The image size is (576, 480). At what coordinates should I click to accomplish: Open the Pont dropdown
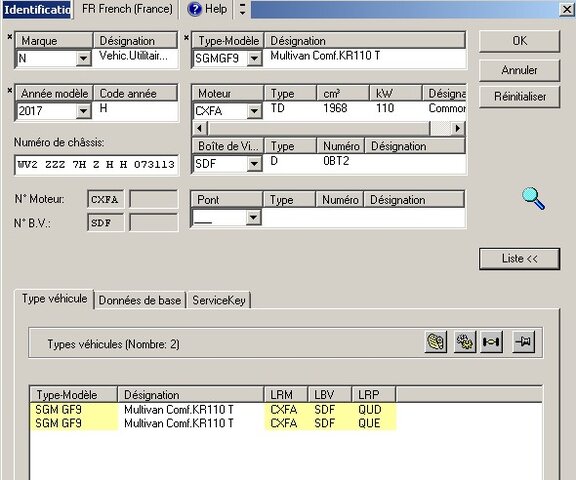click(253, 217)
